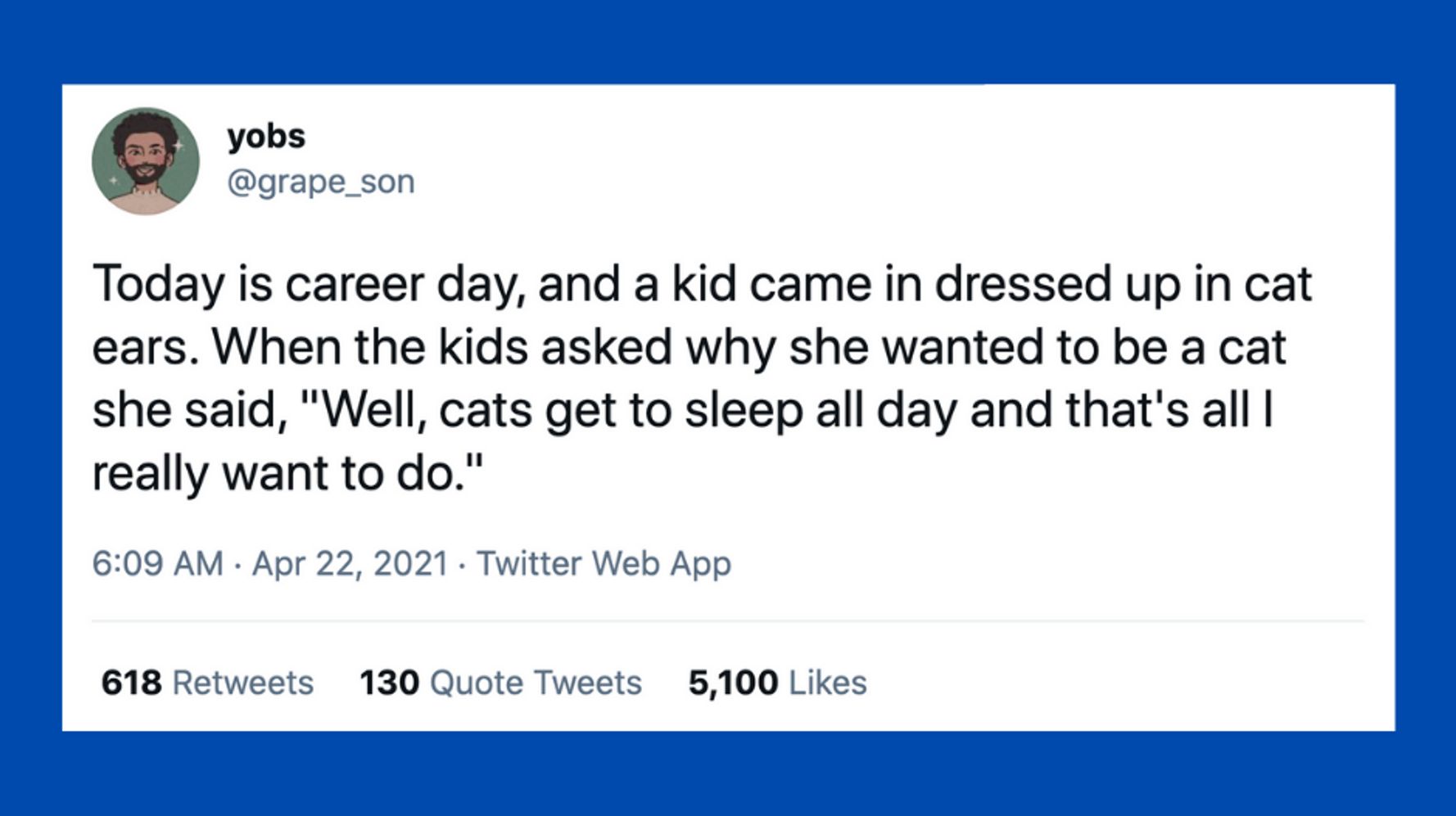Click the 618 retweet count number
This screenshot has width=1456, height=816.
[x=131, y=682]
